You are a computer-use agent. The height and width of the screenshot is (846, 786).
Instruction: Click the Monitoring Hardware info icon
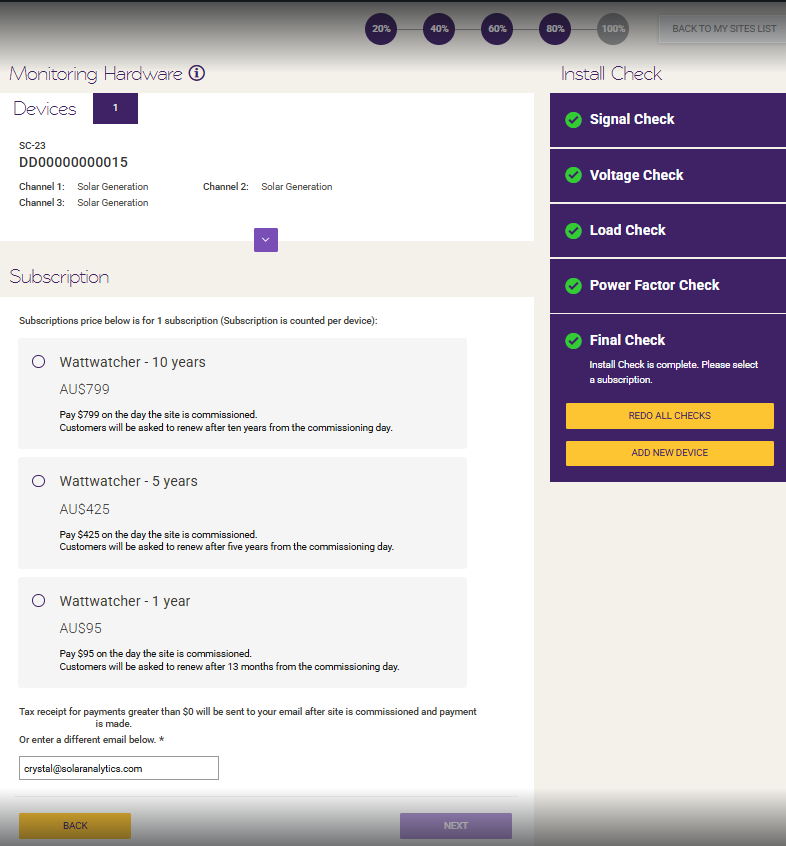(x=197, y=73)
